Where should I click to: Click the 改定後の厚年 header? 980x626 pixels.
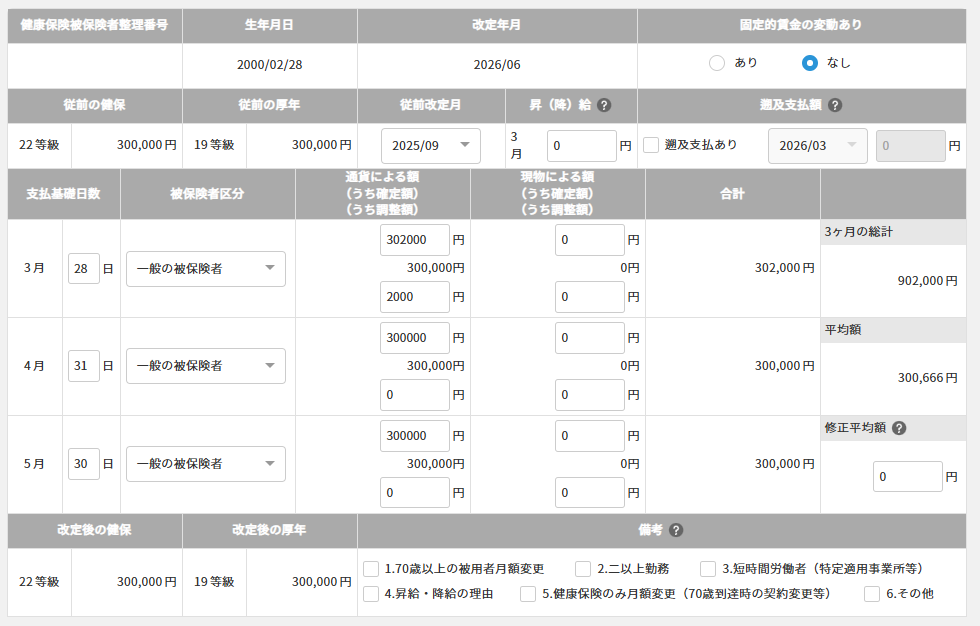[x=269, y=530]
